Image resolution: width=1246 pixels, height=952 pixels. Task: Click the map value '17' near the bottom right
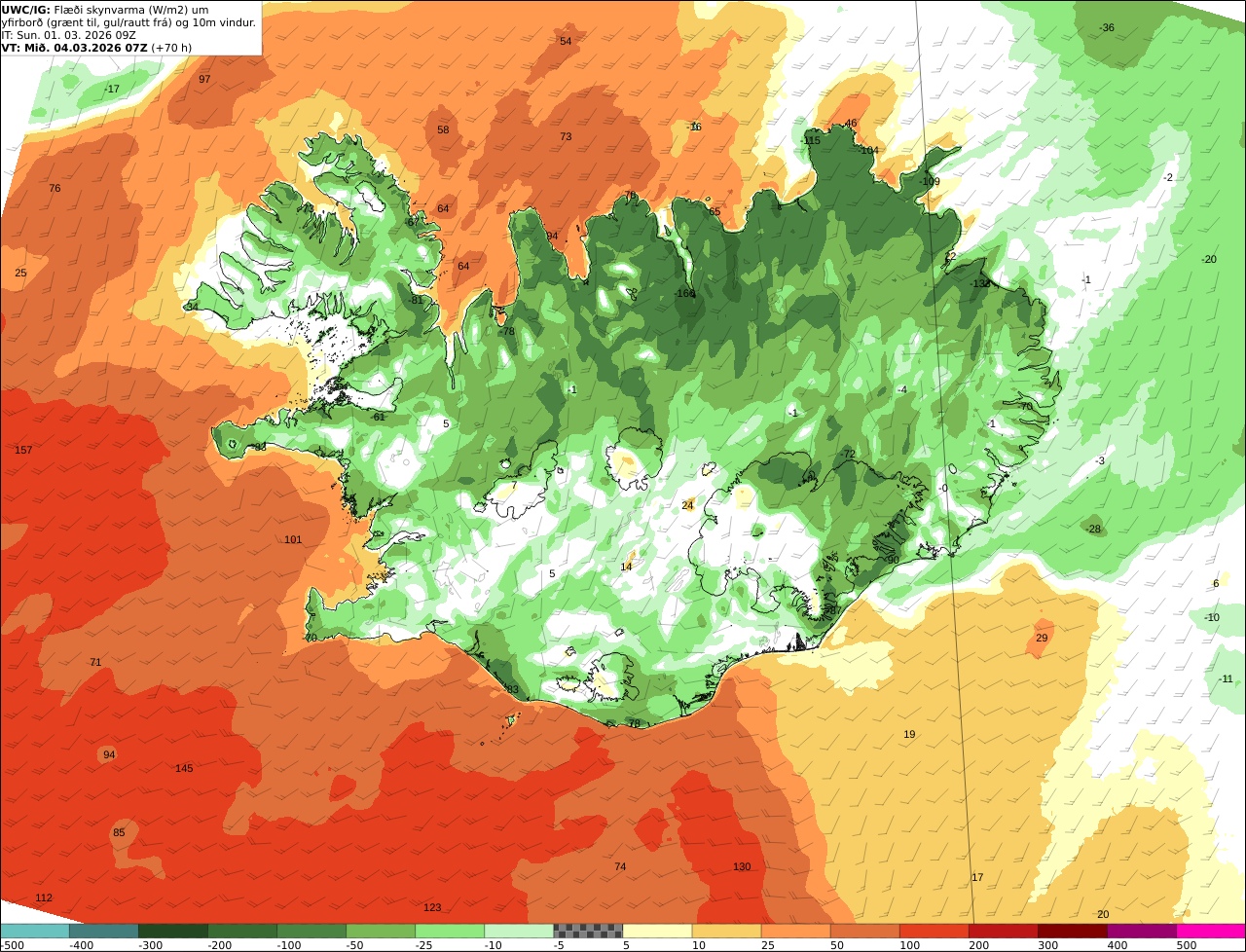tap(977, 878)
